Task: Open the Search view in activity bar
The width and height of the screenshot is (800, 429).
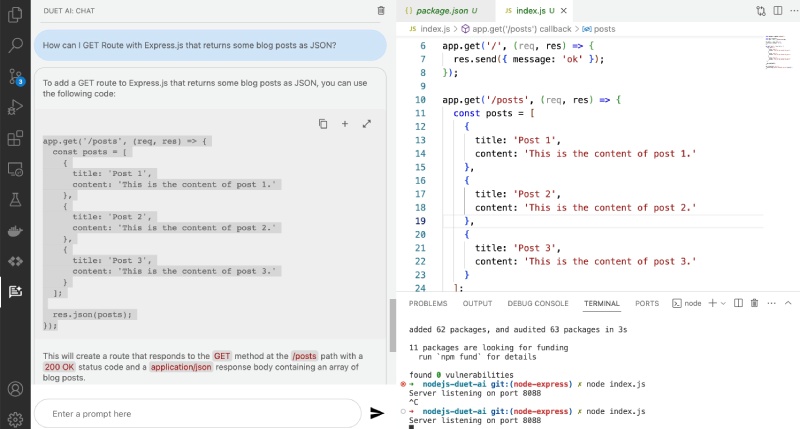Action: coord(15,45)
